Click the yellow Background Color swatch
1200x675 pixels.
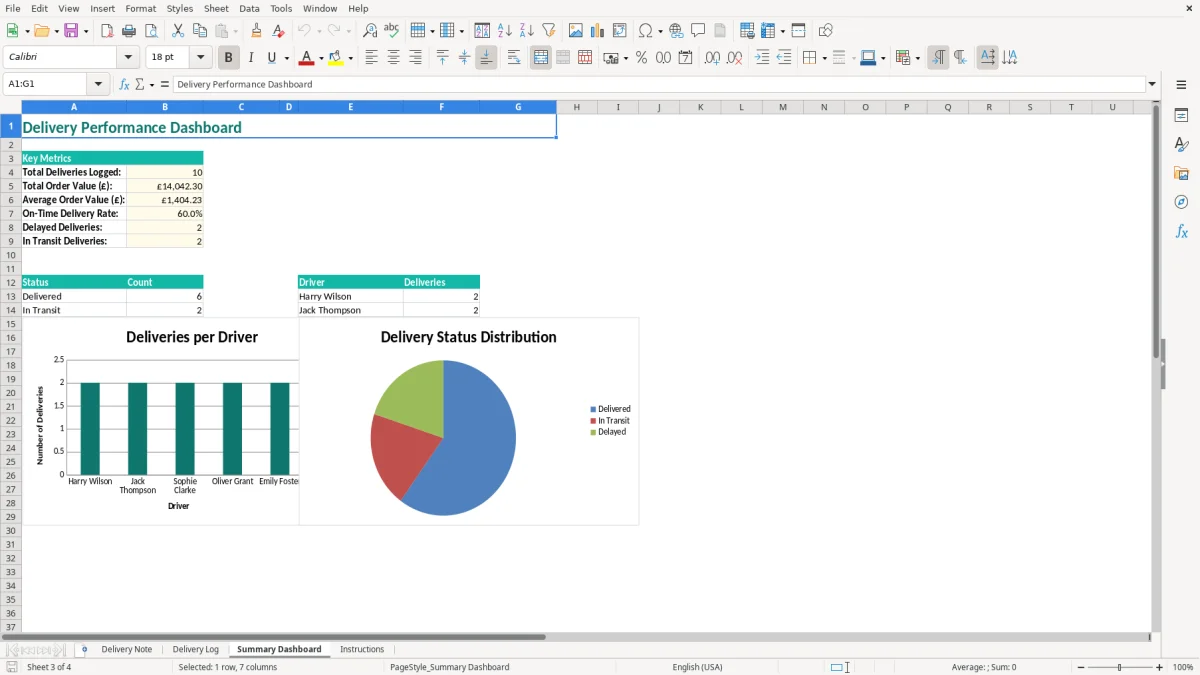click(337, 58)
